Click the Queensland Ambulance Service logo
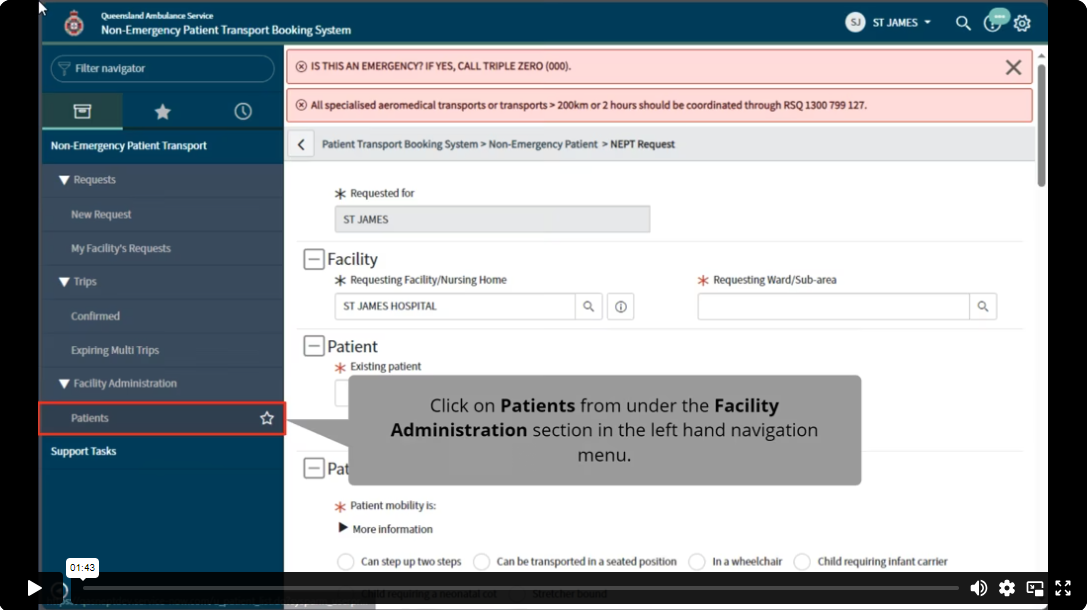 click(x=73, y=24)
